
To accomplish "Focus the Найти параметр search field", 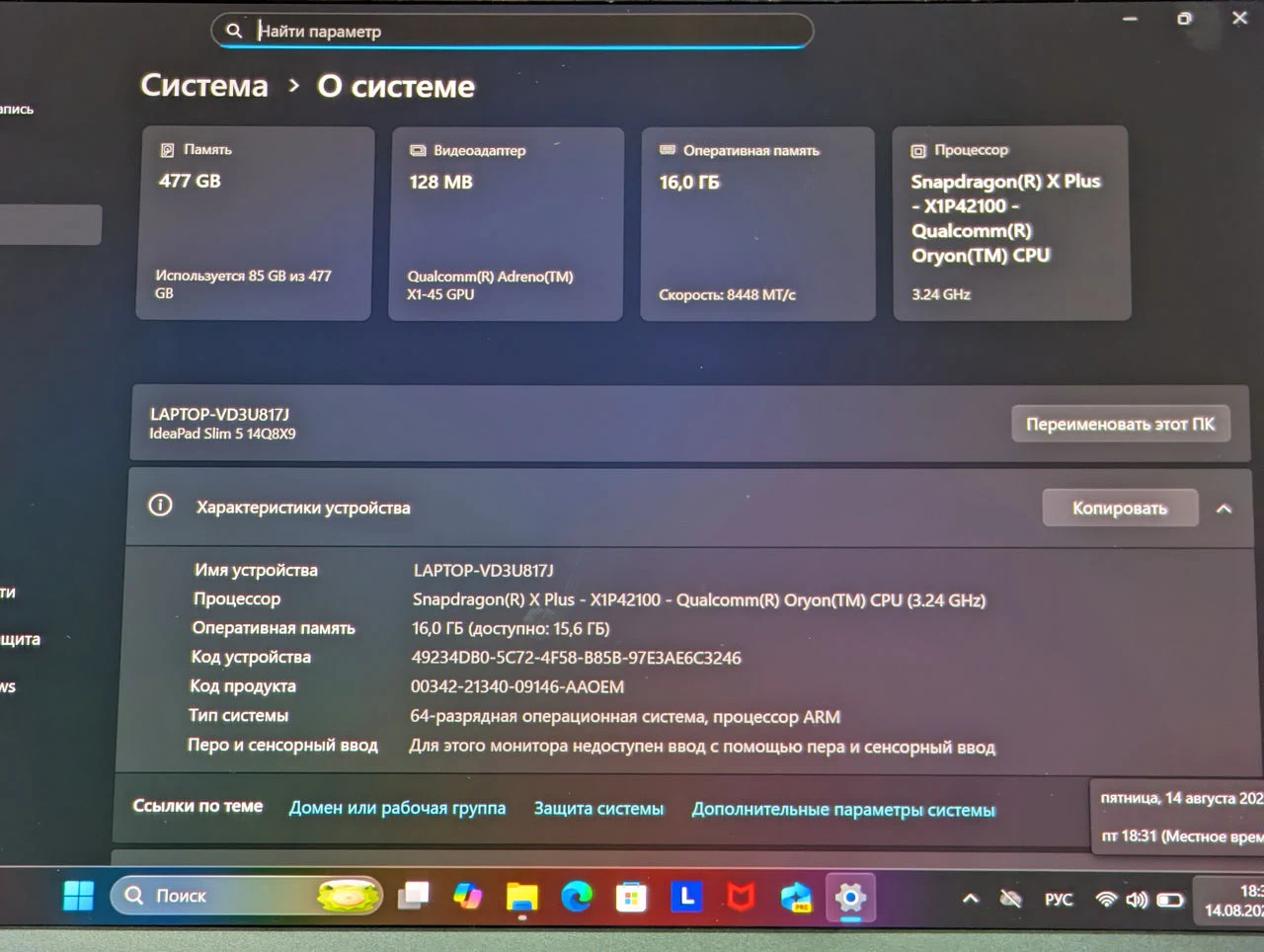I will (513, 31).
